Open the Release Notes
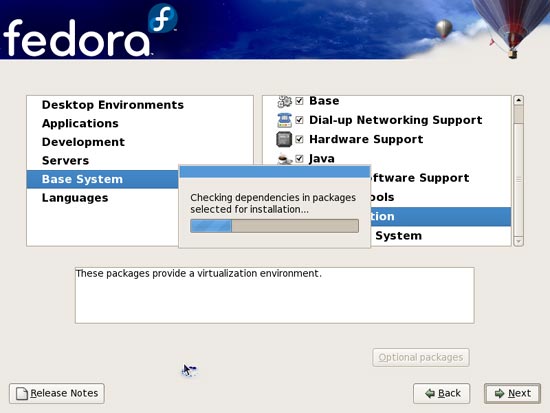The image size is (550, 413). 57,393
